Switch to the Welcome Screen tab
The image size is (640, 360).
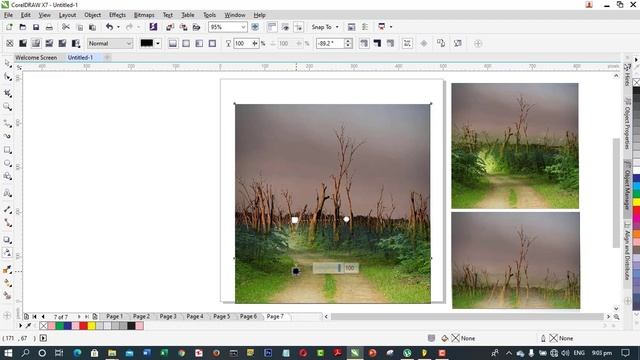(x=36, y=58)
